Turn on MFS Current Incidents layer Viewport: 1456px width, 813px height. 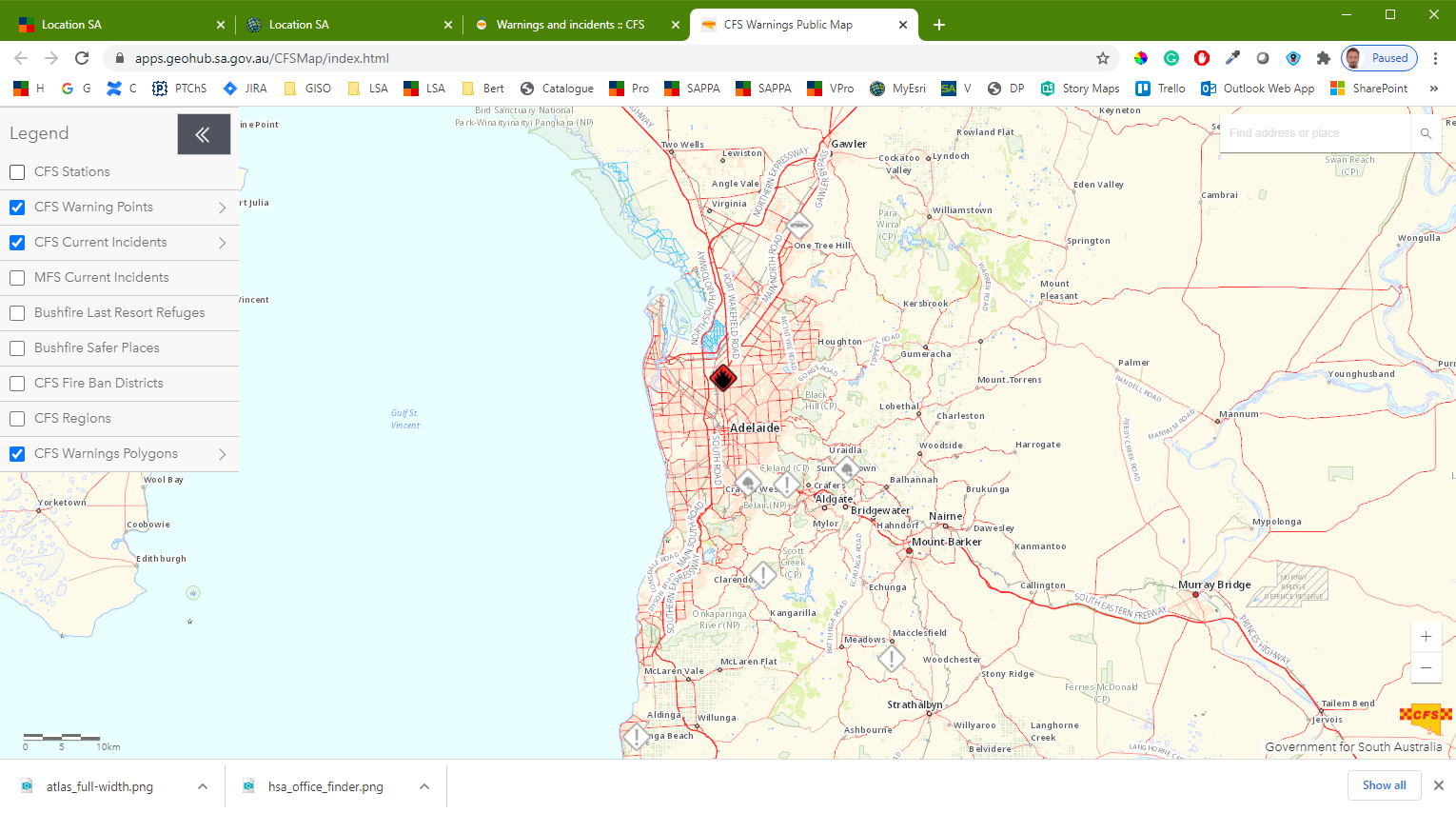coord(16,277)
